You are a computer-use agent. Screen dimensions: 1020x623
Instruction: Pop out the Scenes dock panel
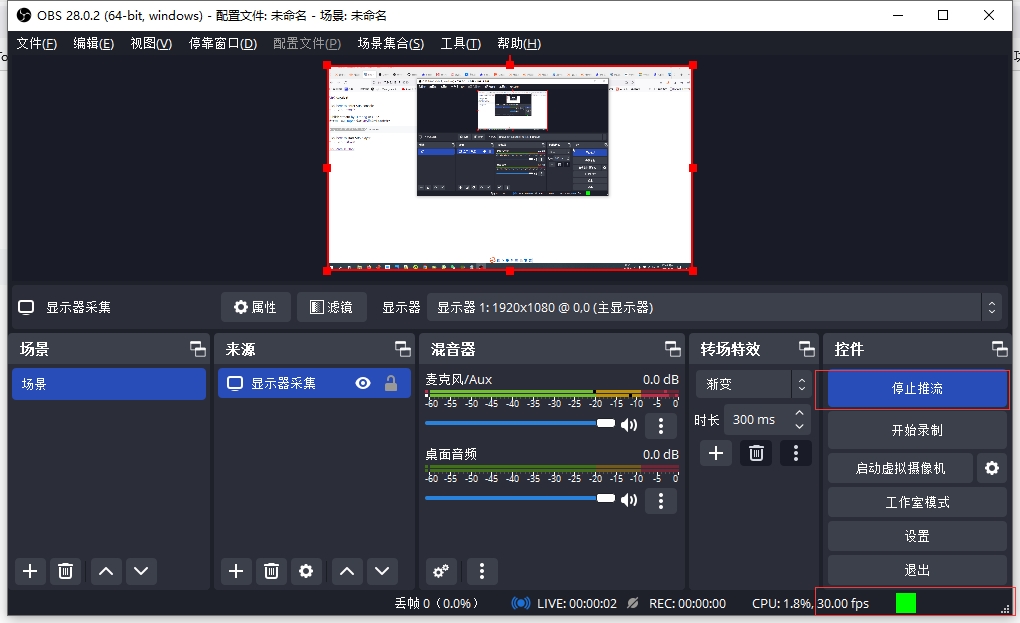tap(197, 349)
